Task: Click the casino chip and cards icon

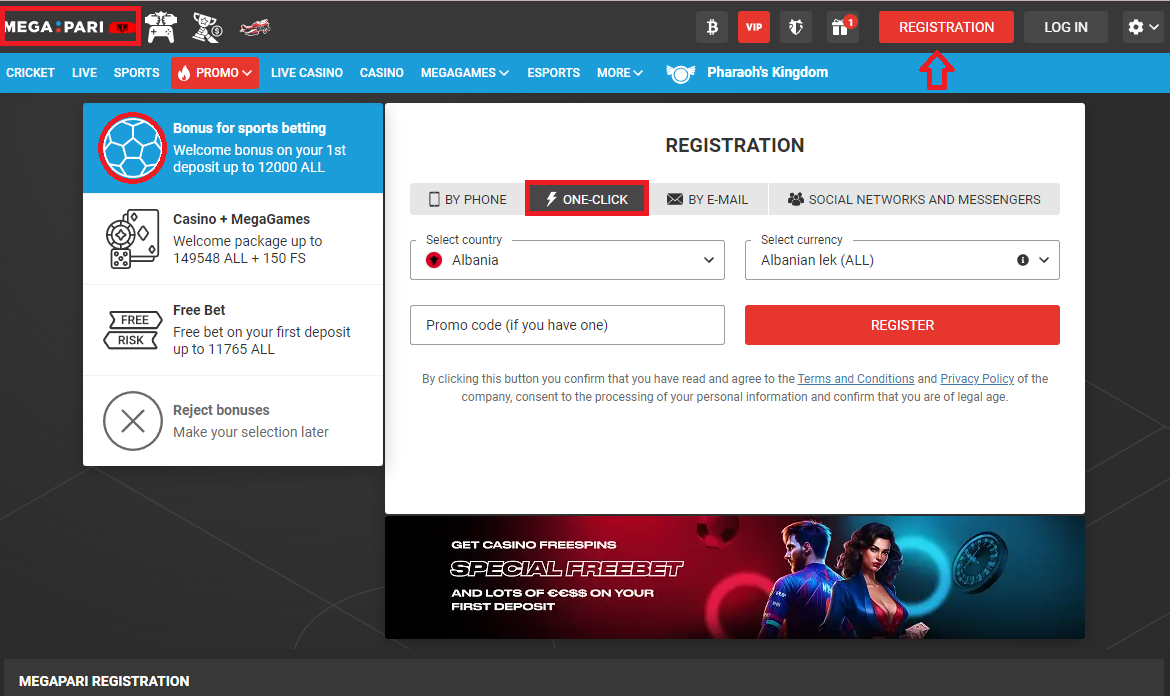Action: coord(132,239)
